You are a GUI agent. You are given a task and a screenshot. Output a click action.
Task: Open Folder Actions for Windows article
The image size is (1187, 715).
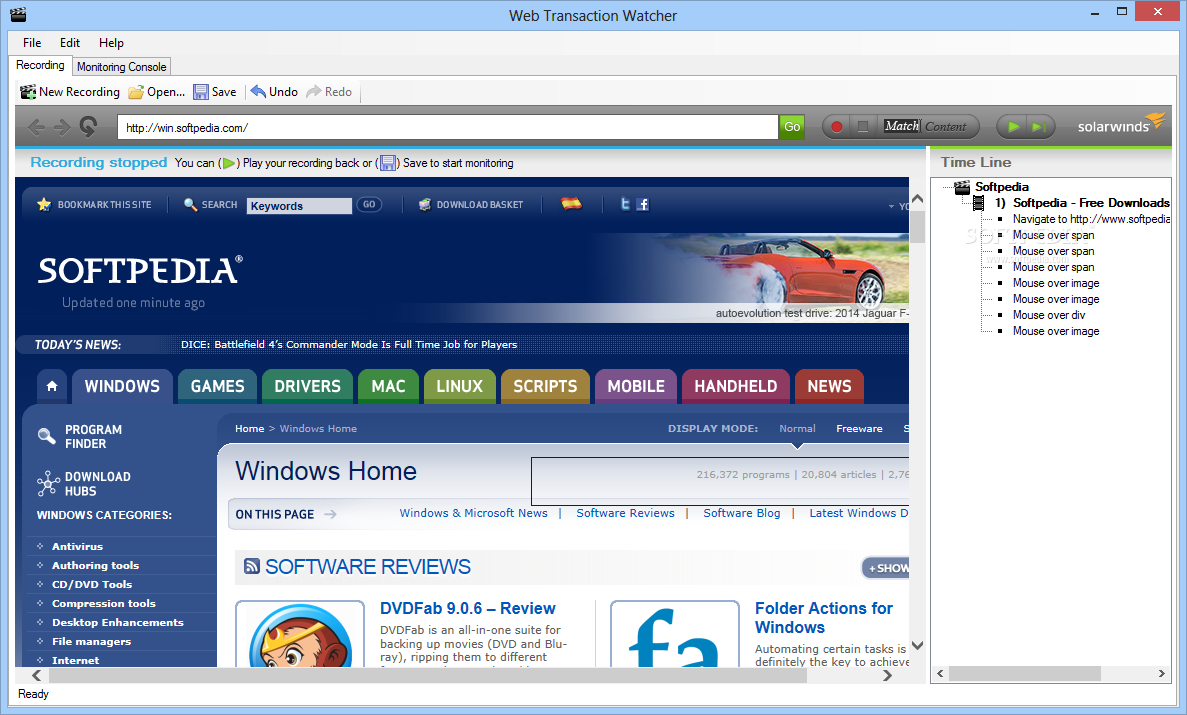point(824,617)
